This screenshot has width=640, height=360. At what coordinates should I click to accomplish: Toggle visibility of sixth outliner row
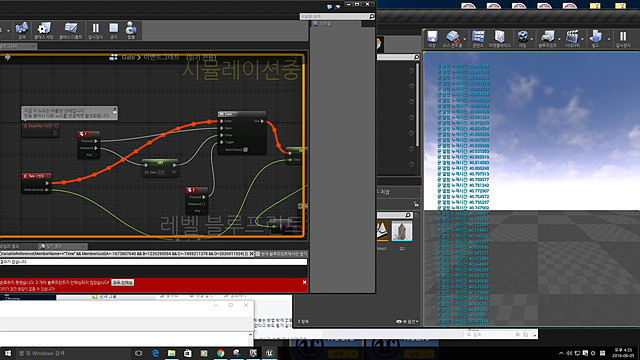411,149
